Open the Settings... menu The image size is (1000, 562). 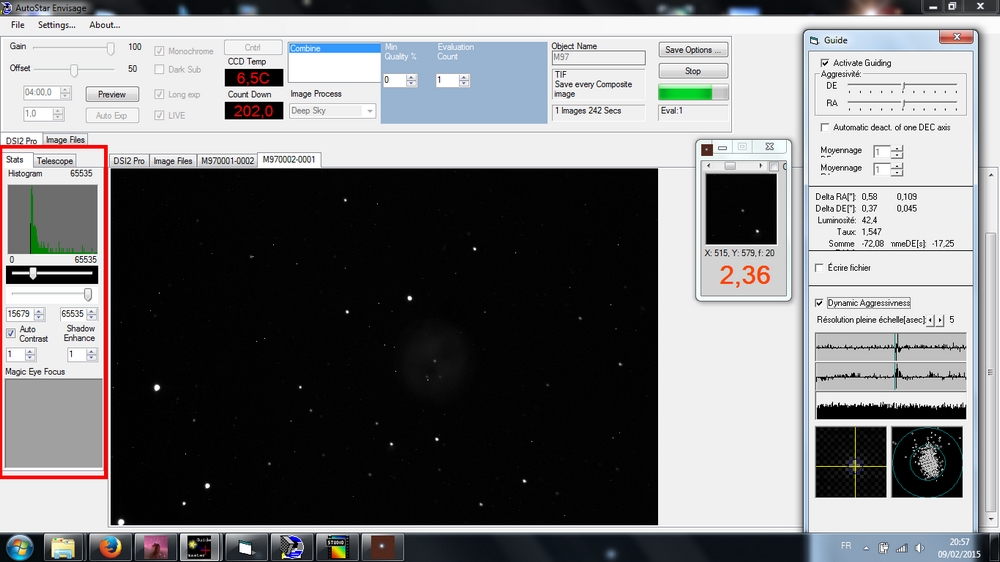tap(56, 25)
